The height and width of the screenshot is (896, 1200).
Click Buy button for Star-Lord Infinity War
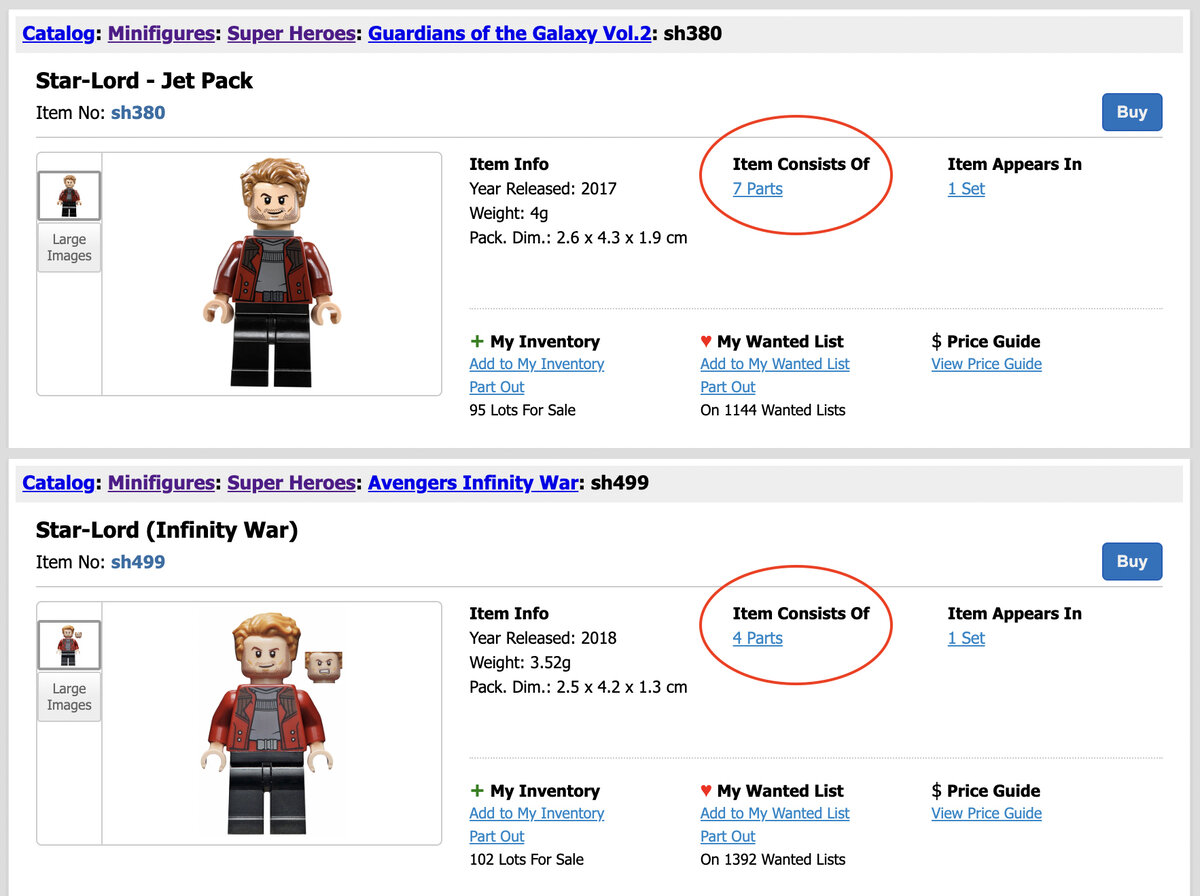pos(1132,561)
